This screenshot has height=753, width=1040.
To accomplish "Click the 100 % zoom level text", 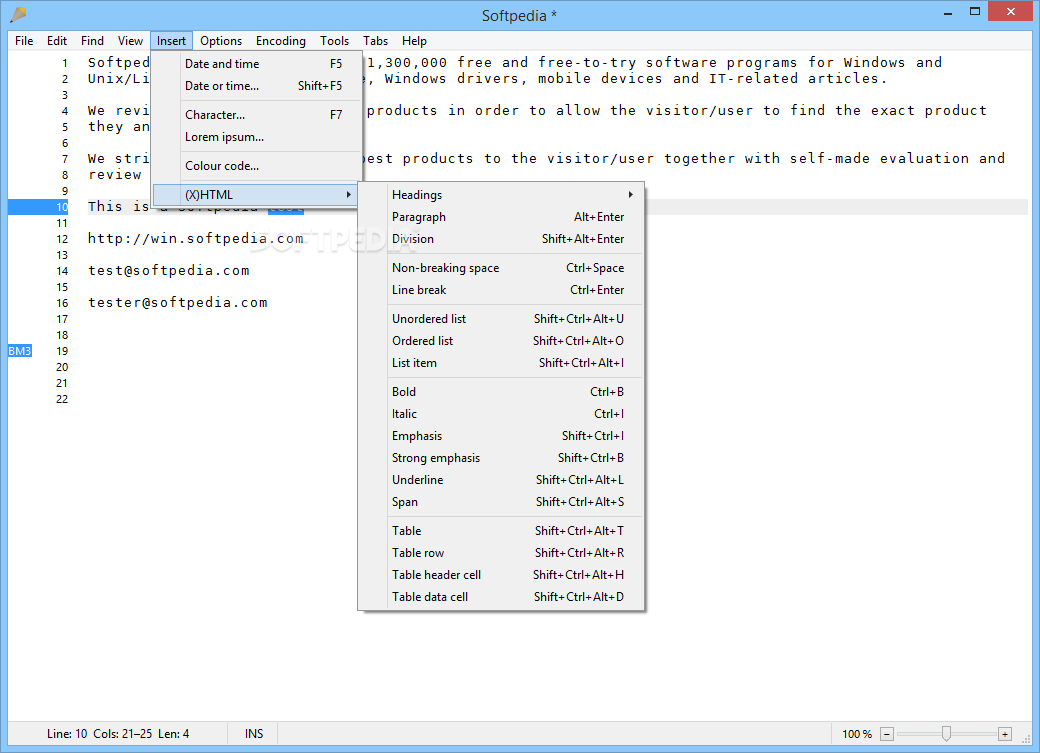I will (x=857, y=734).
